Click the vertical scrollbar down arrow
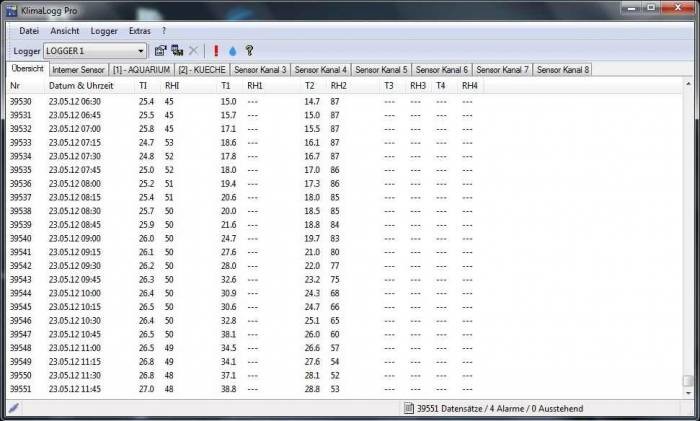This screenshot has height=421, width=700. (x=687, y=392)
